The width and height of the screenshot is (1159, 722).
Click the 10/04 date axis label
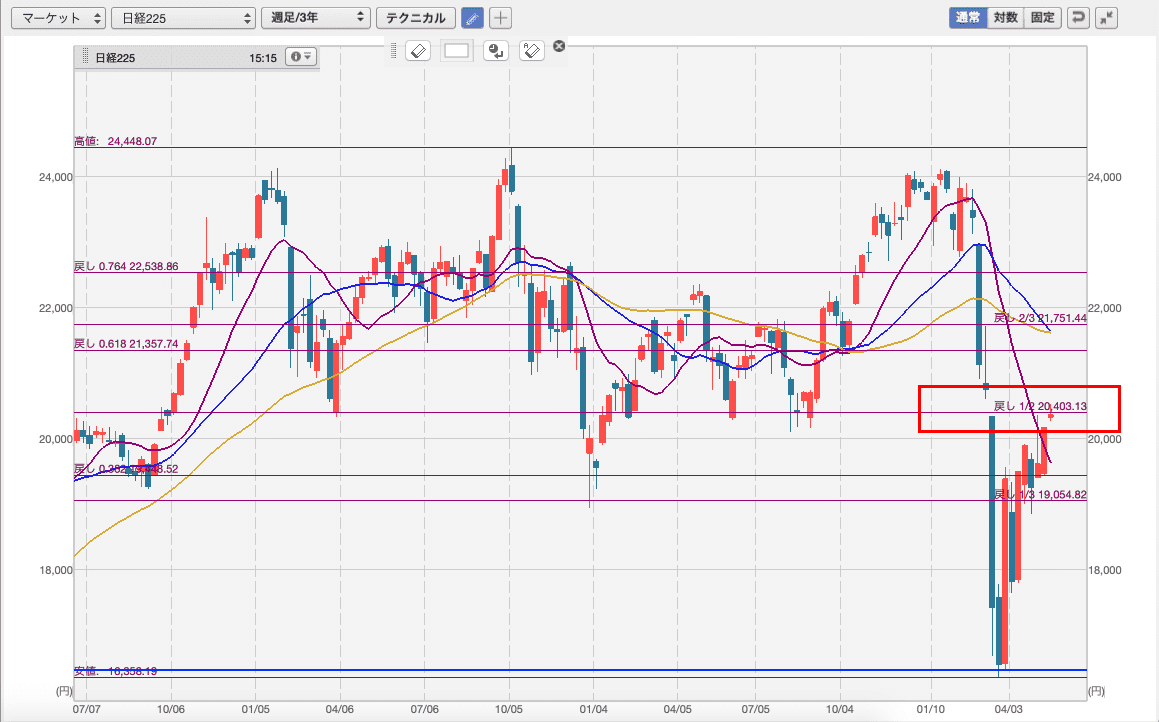tap(840, 709)
